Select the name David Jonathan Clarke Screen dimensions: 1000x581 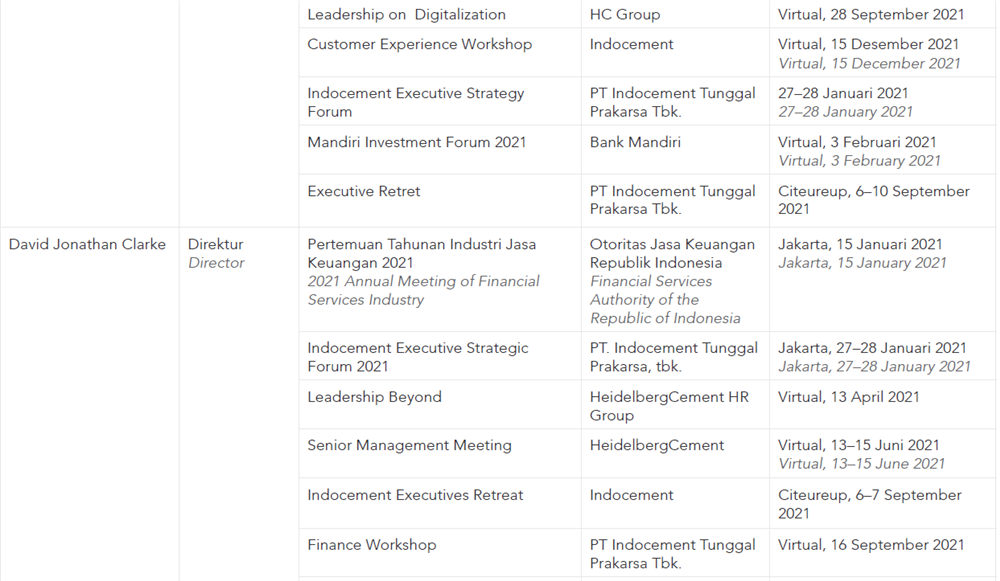(87, 244)
